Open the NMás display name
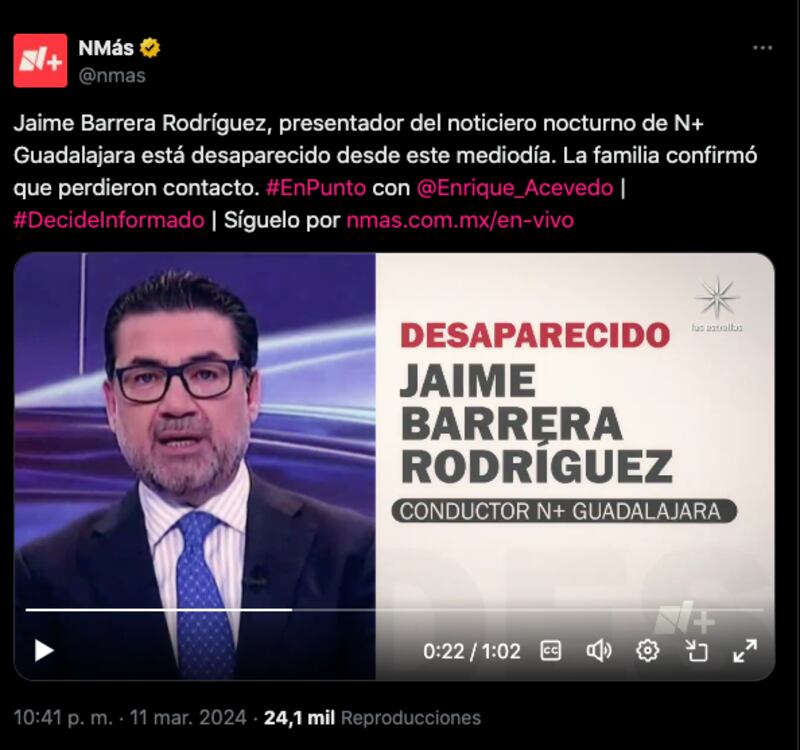800x750 pixels. pos(106,48)
